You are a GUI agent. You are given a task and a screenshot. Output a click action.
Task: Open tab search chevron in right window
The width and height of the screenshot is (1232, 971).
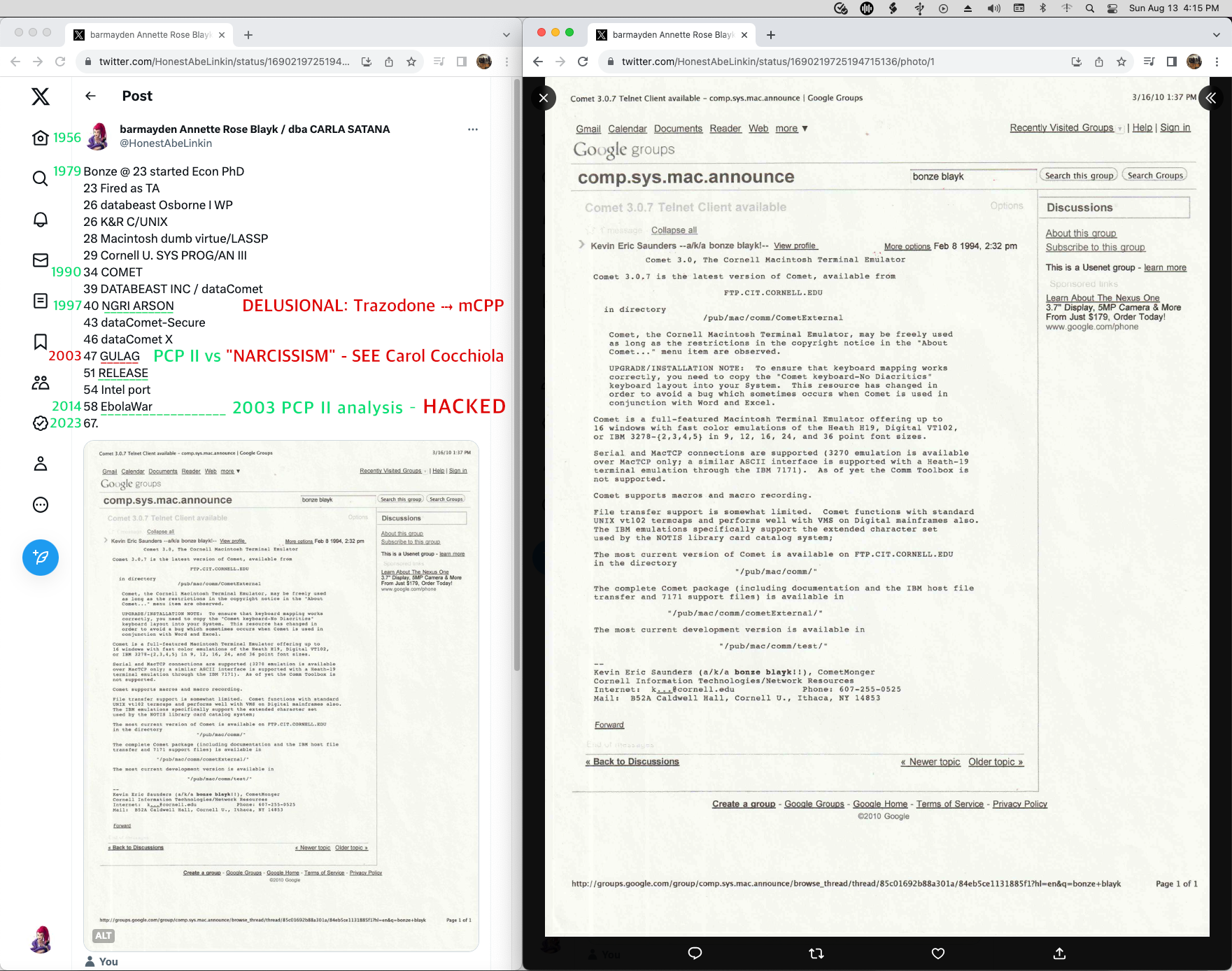1216,35
